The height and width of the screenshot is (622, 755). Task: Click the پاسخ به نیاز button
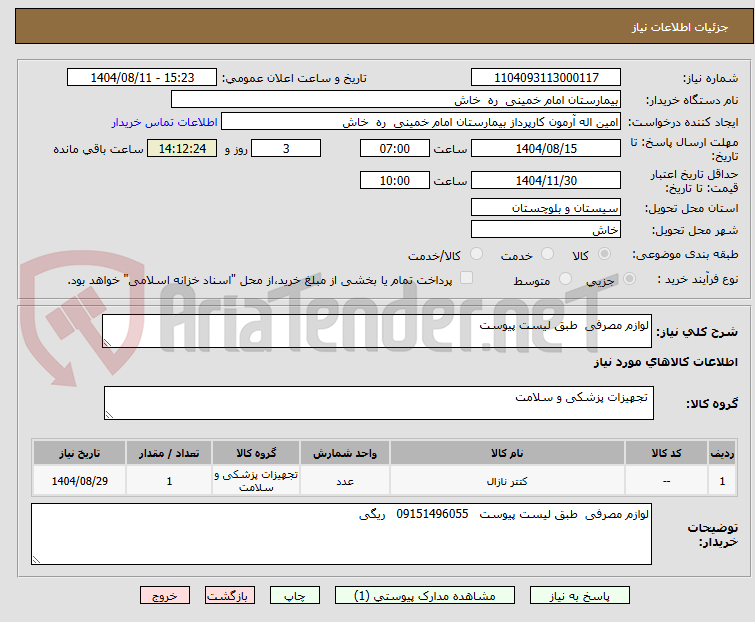point(580,596)
